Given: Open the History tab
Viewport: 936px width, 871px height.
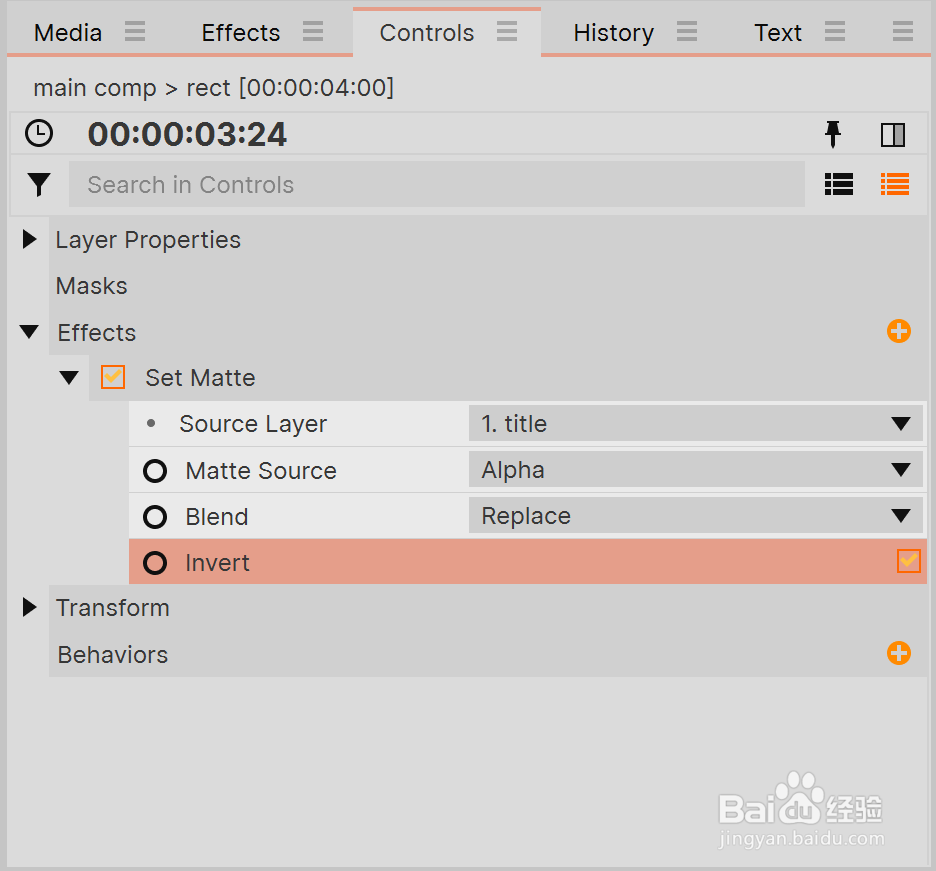Looking at the screenshot, I should [614, 33].
